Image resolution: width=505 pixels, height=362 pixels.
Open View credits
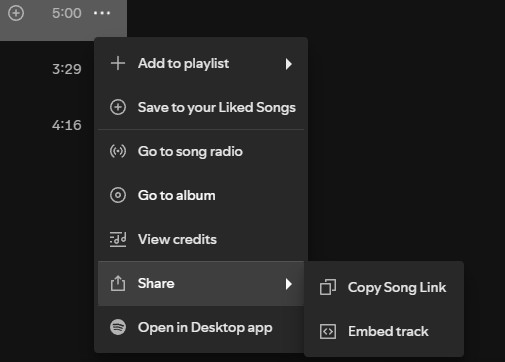coord(201,239)
